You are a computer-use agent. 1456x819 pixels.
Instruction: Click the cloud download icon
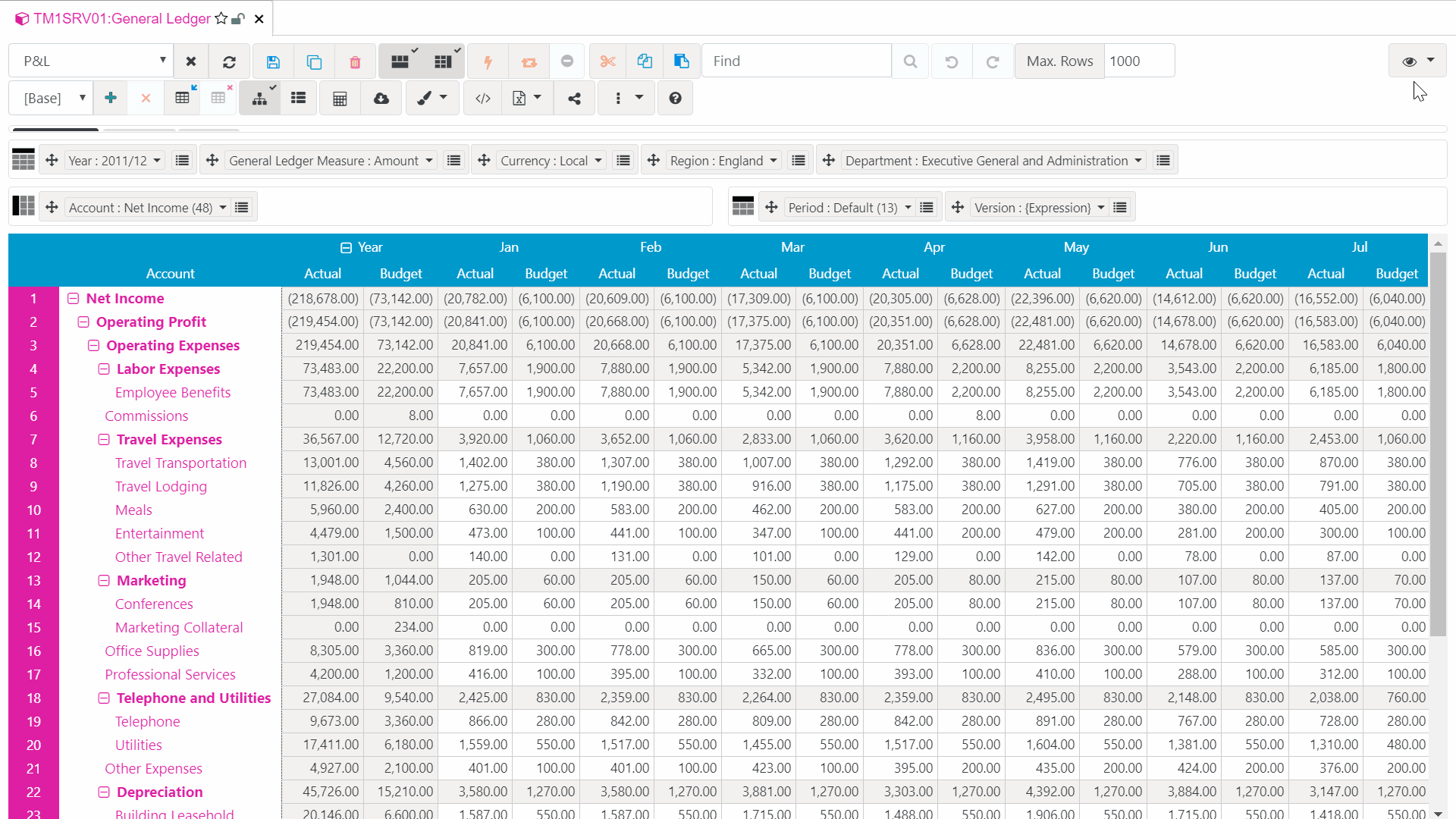(x=381, y=99)
